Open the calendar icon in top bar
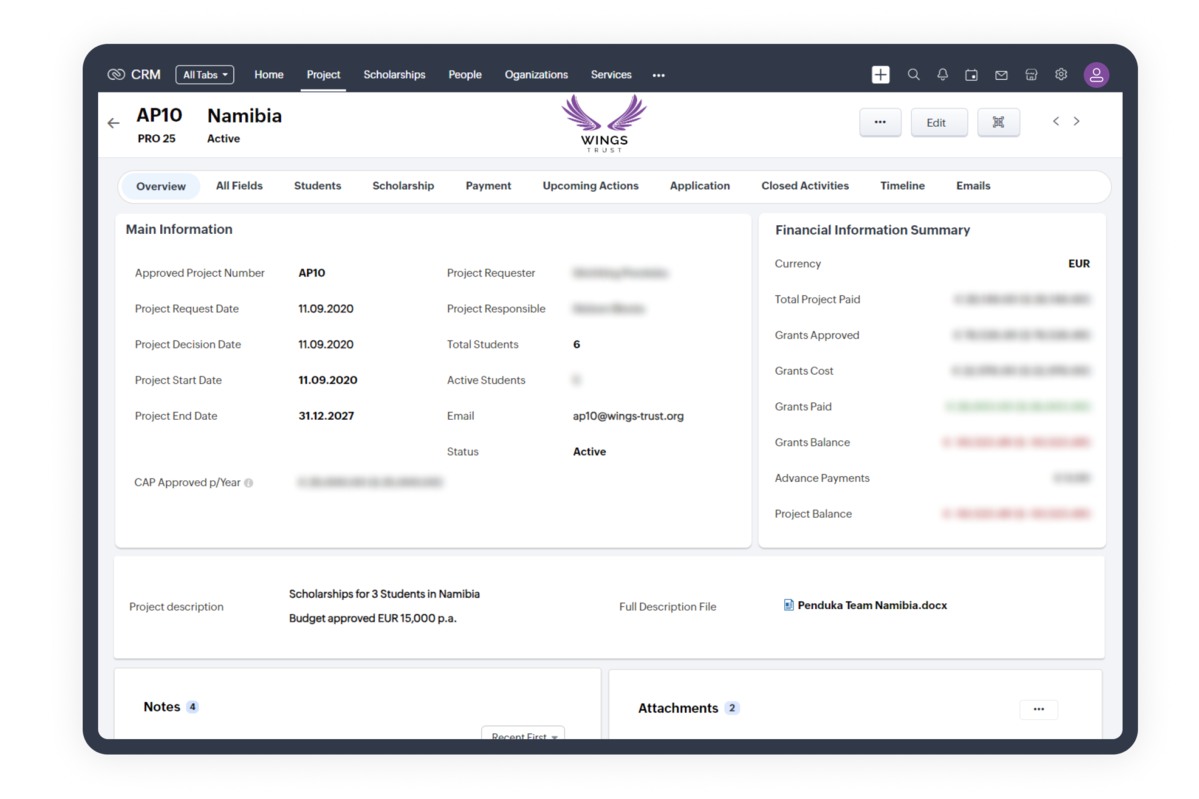This screenshot has width=1199, height=799. [x=971, y=75]
